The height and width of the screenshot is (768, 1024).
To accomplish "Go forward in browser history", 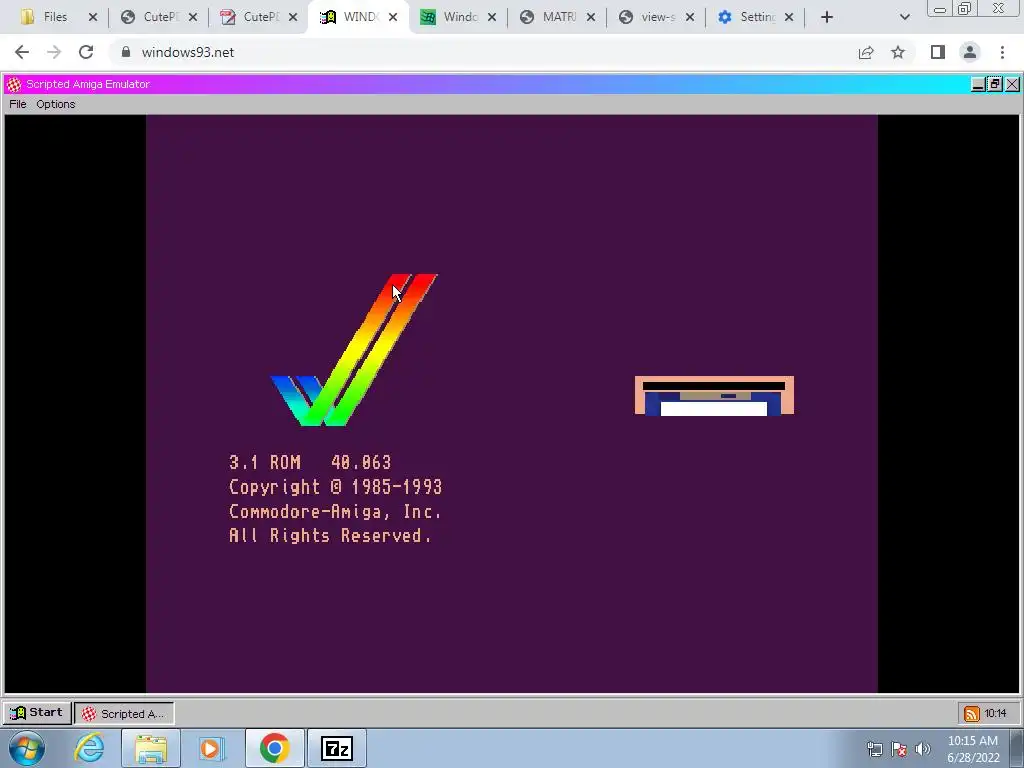I will coord(54,52).
